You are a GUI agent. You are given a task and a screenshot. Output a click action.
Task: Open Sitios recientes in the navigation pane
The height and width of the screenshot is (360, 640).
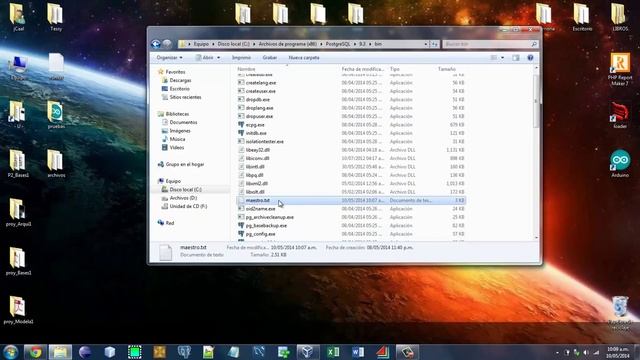pos(185,97)
